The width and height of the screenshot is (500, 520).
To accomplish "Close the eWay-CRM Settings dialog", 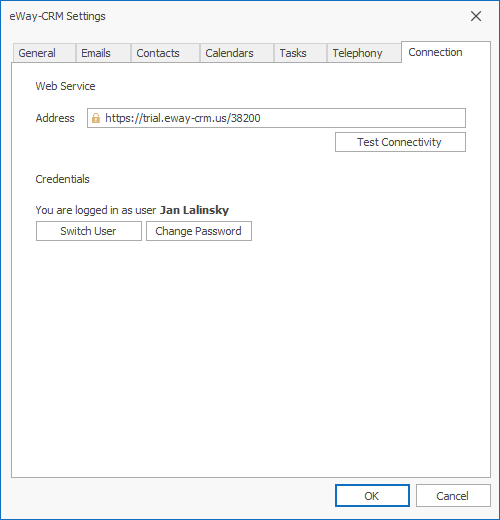I will point(476,16).
